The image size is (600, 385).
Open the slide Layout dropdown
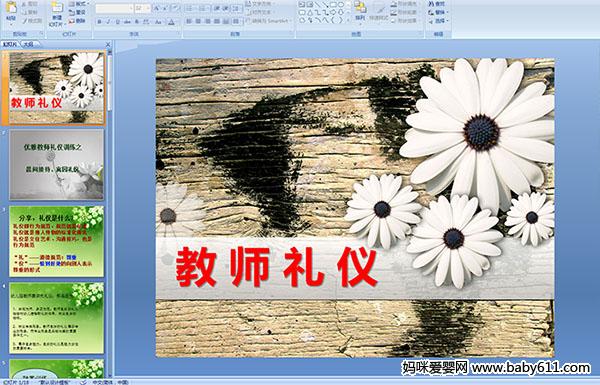pyautogui.click(x=79, y=4)
